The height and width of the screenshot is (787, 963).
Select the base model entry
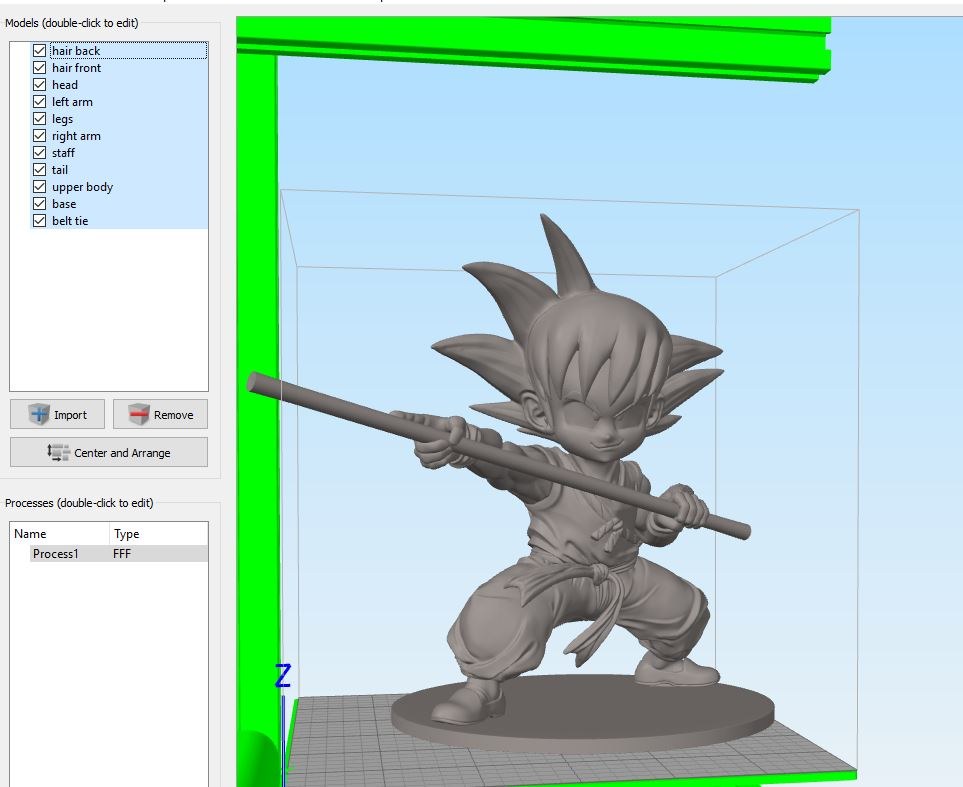(64, 204)
